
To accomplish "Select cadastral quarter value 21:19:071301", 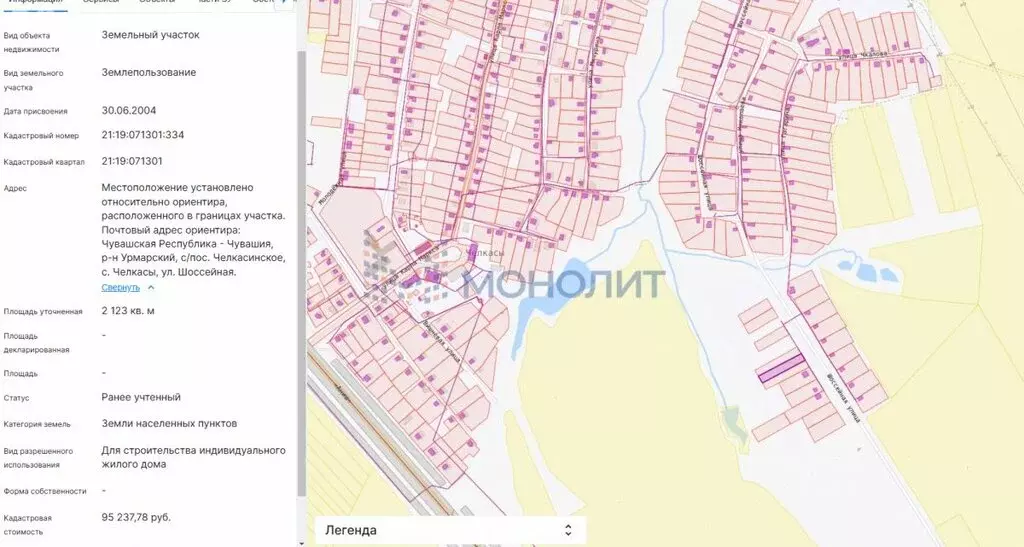I will coord(132,161).
